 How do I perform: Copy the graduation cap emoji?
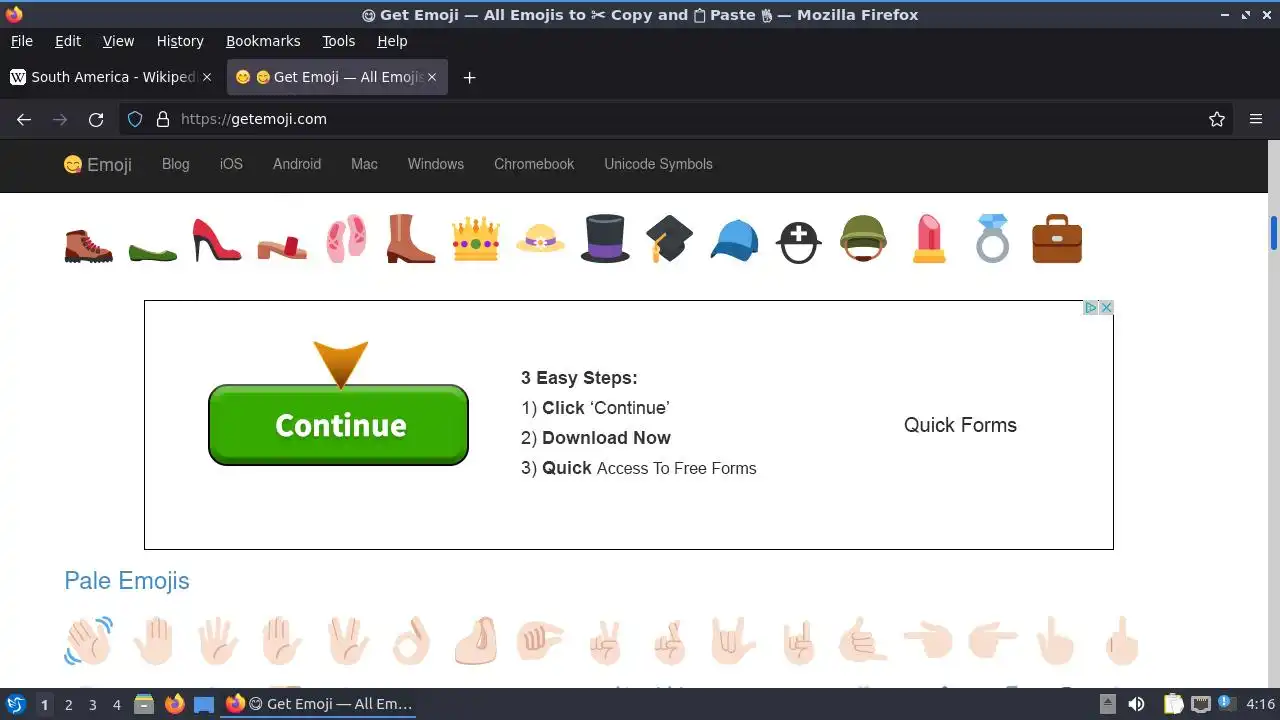(x=669, y=241)
